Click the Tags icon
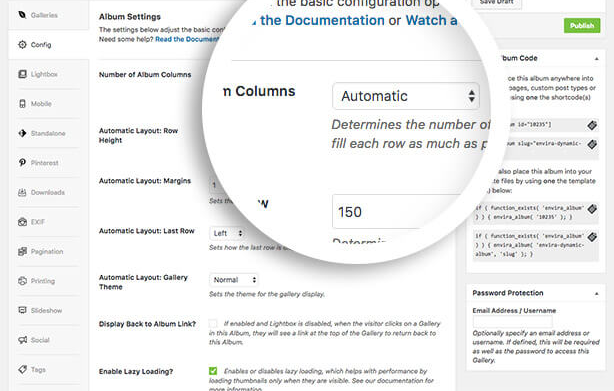 [x=22, y=369]
